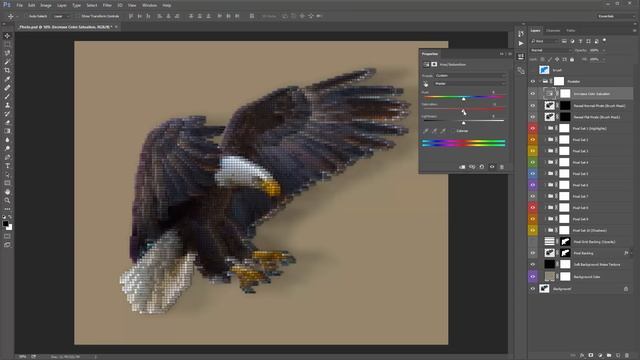Delete adjustment layer via Properties trash icon
The height and width of the screenshot is (360, 640).
[502, 167]
